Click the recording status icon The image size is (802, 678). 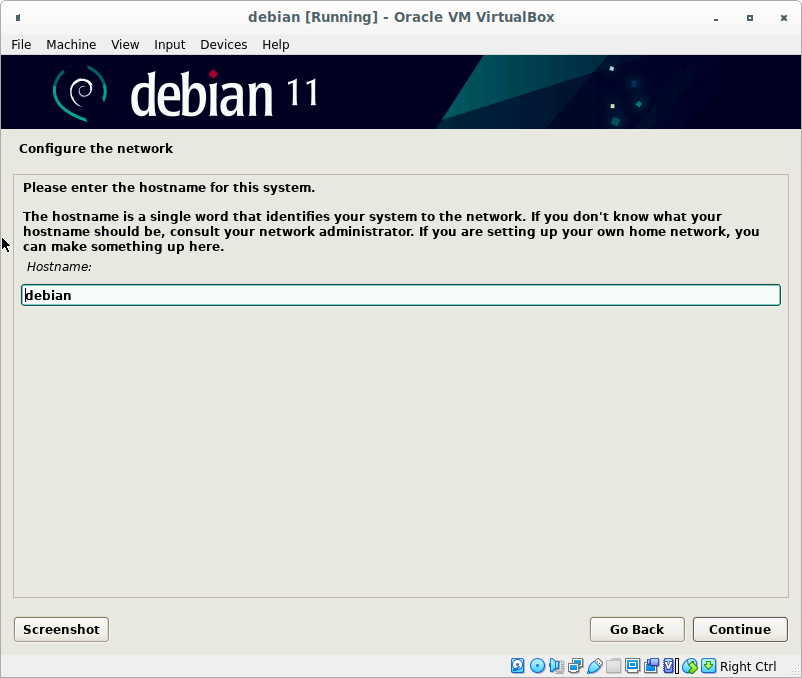pos(651,666)
